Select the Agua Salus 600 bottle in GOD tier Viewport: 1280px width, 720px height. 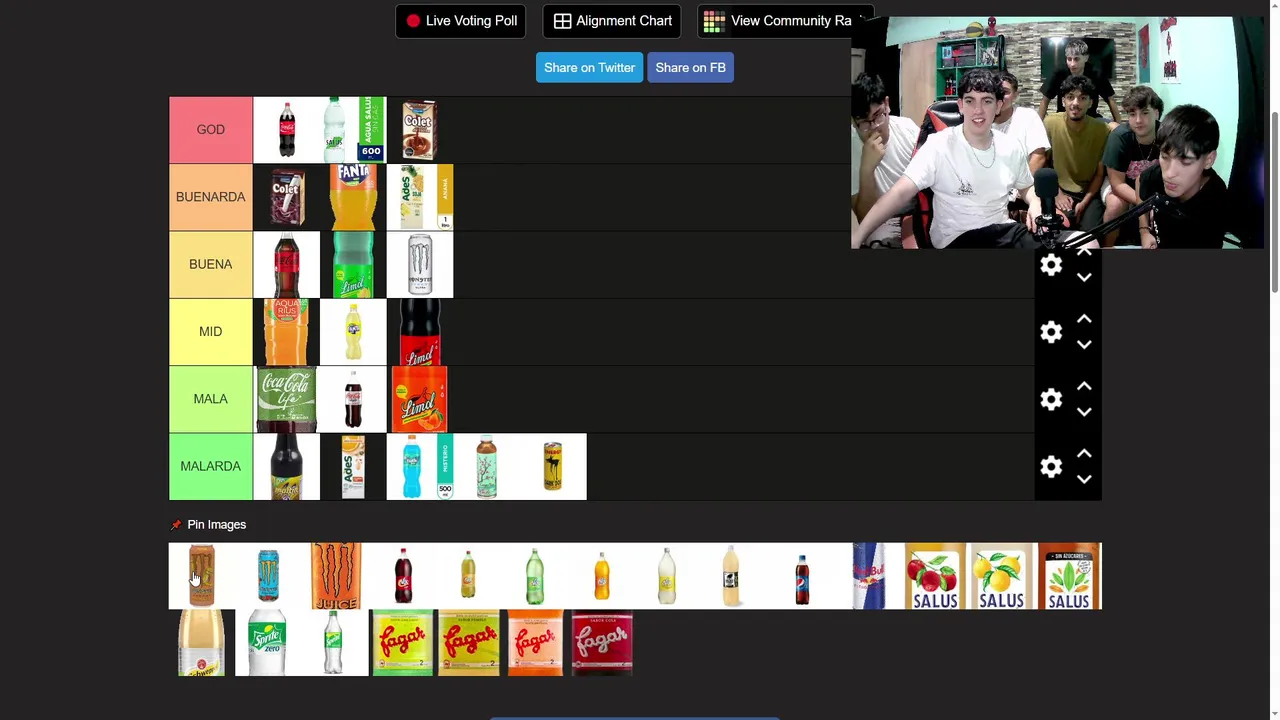[x=353, y=130]
